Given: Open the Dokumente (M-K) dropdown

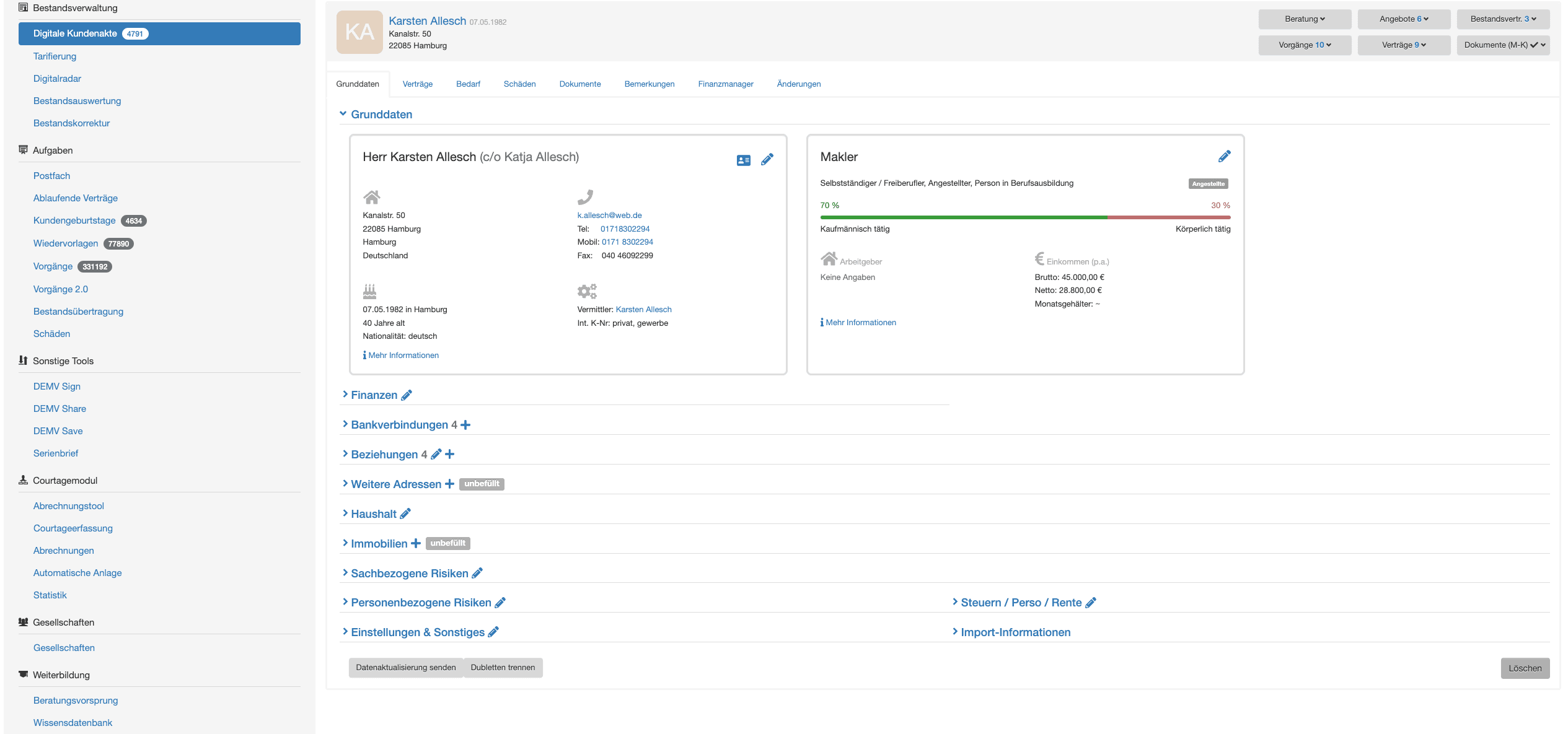Looking at the screenshot, I should pos(1503,45).
